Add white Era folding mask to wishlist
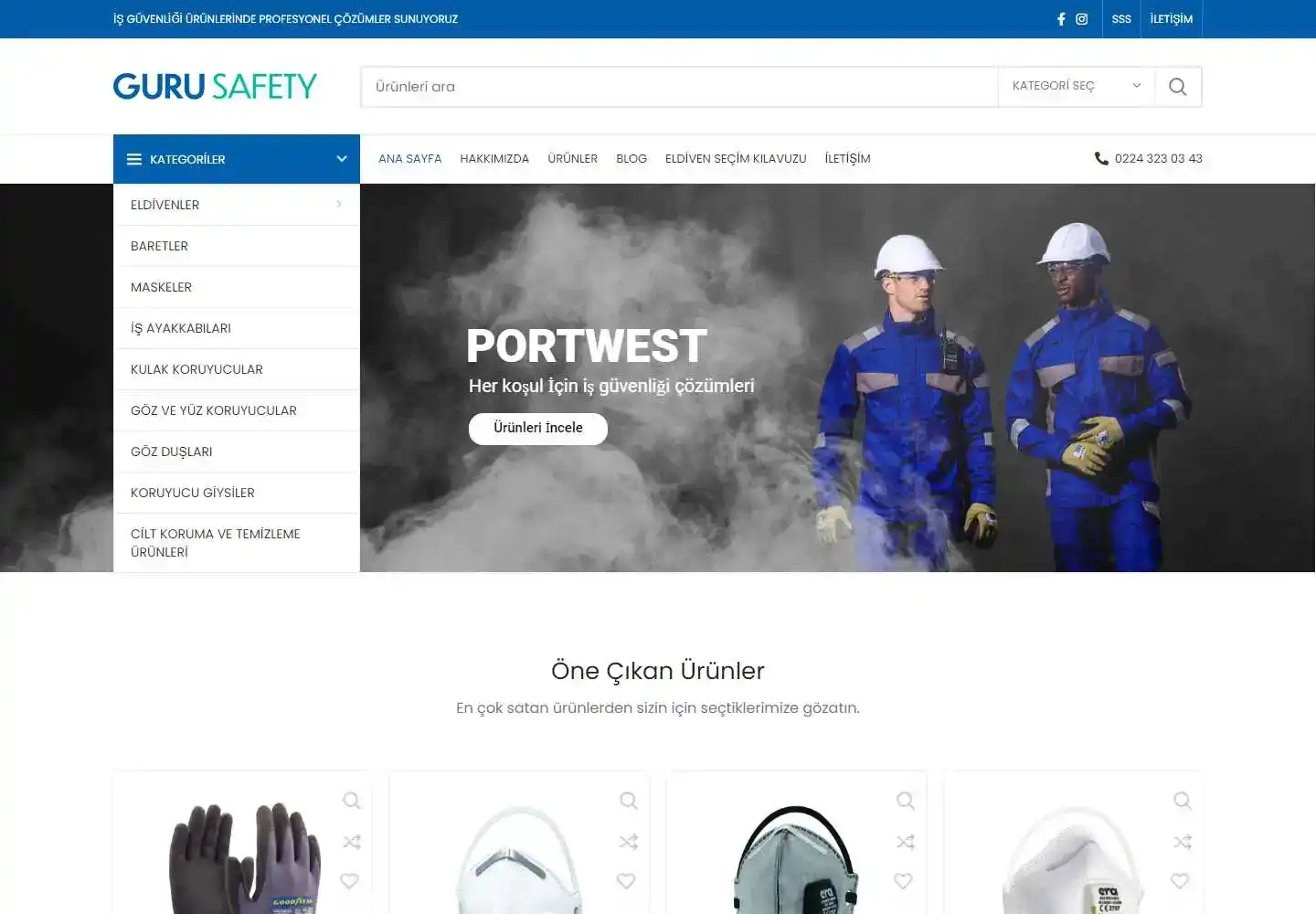 (1181, 881)
